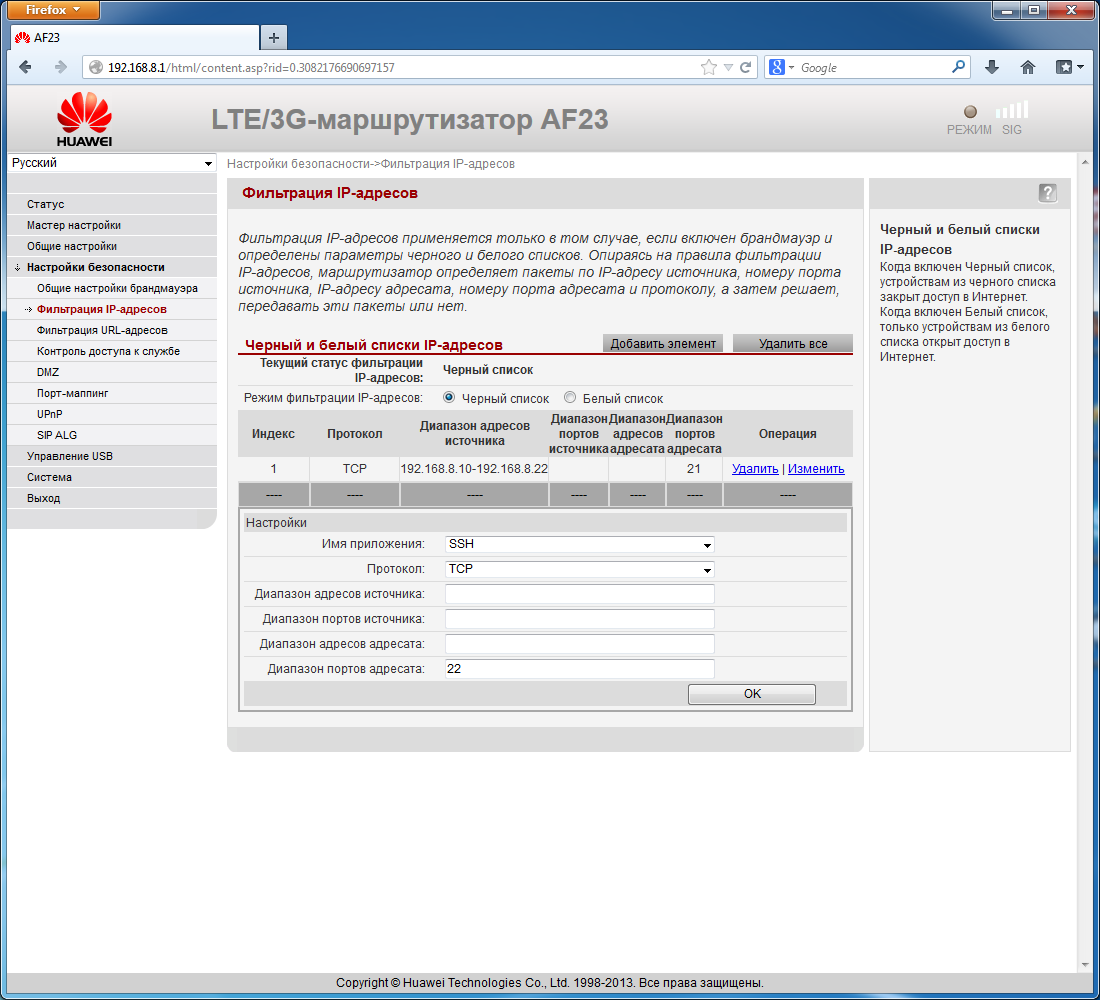Open the Downloads arrow icon

coord(991,67)
